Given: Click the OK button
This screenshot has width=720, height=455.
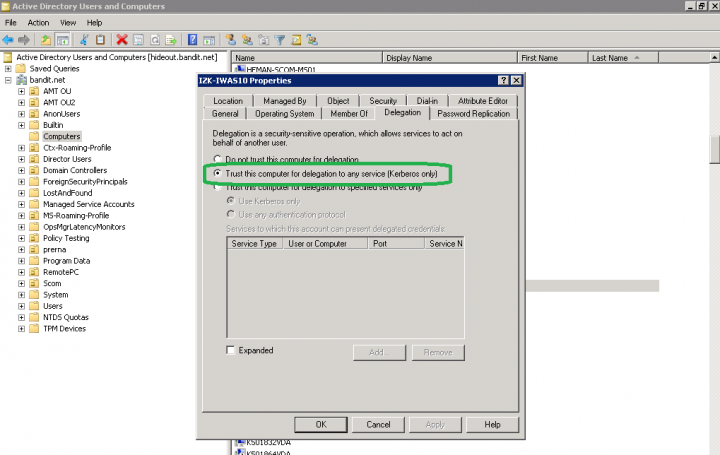Looking at the screenshot, I should point(321,424).
